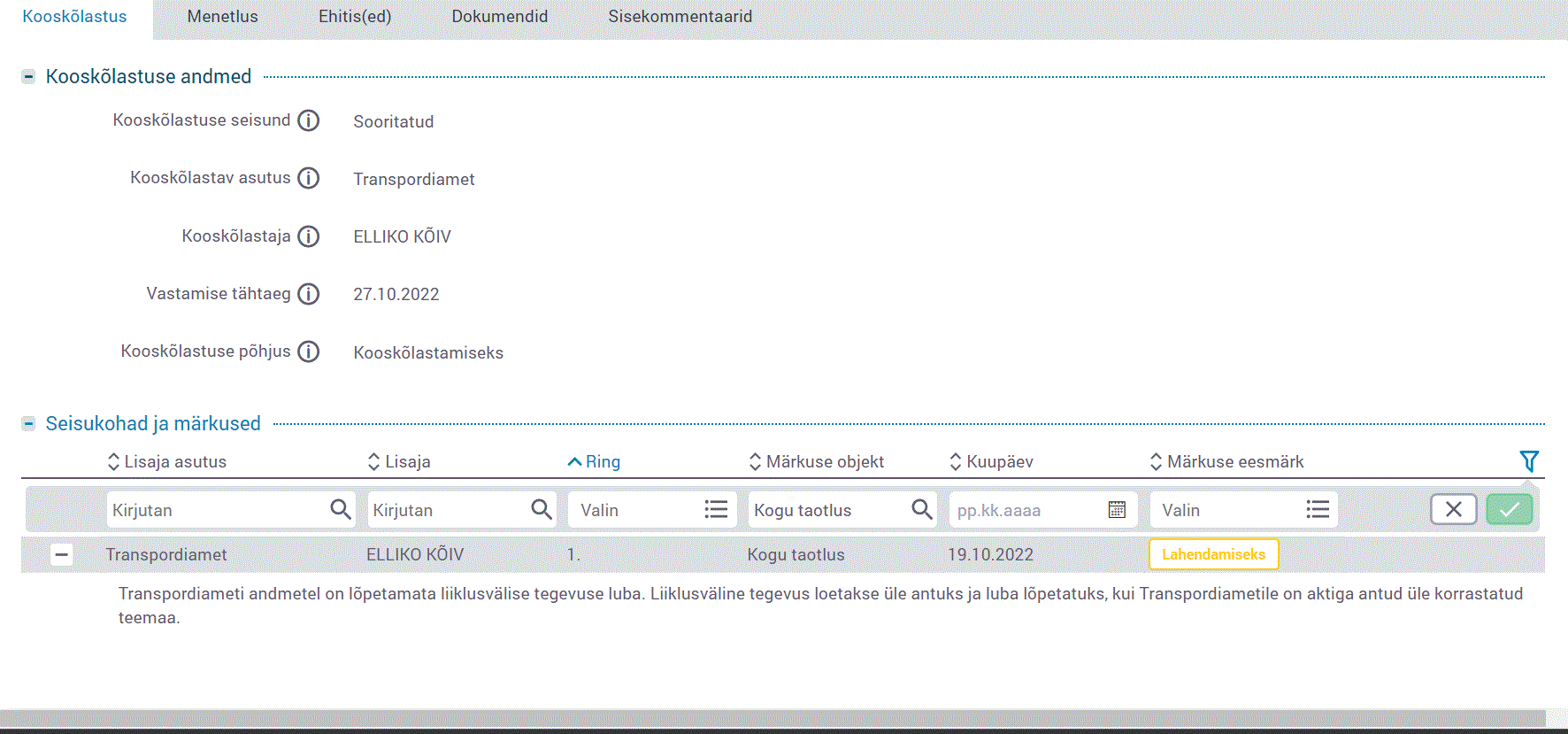Screen dimensions: 1568x734
Task: Open the Menetlus tab
Action: (223, 17)
